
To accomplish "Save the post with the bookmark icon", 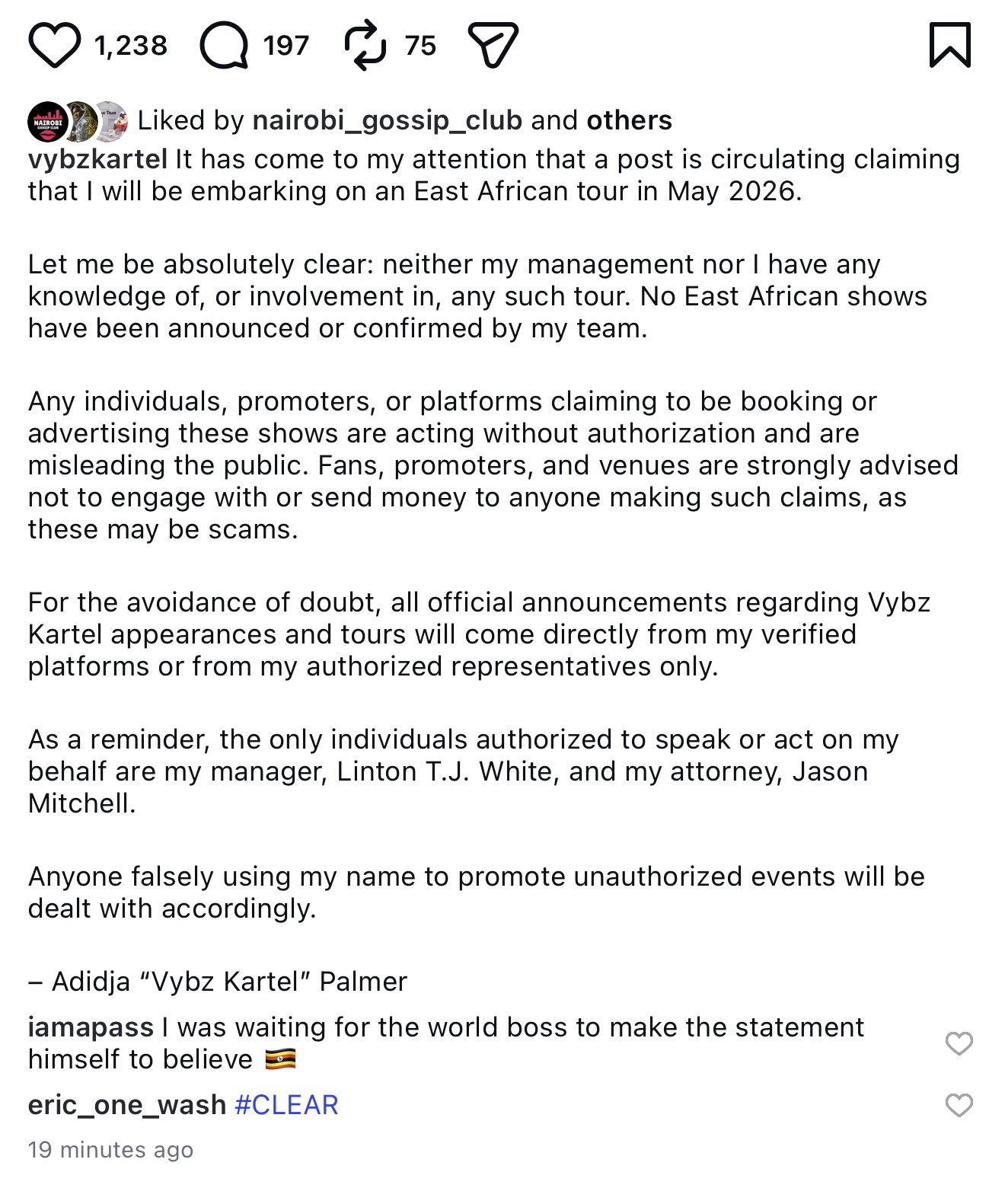I will pyautogui.click(x=950, y=45).
